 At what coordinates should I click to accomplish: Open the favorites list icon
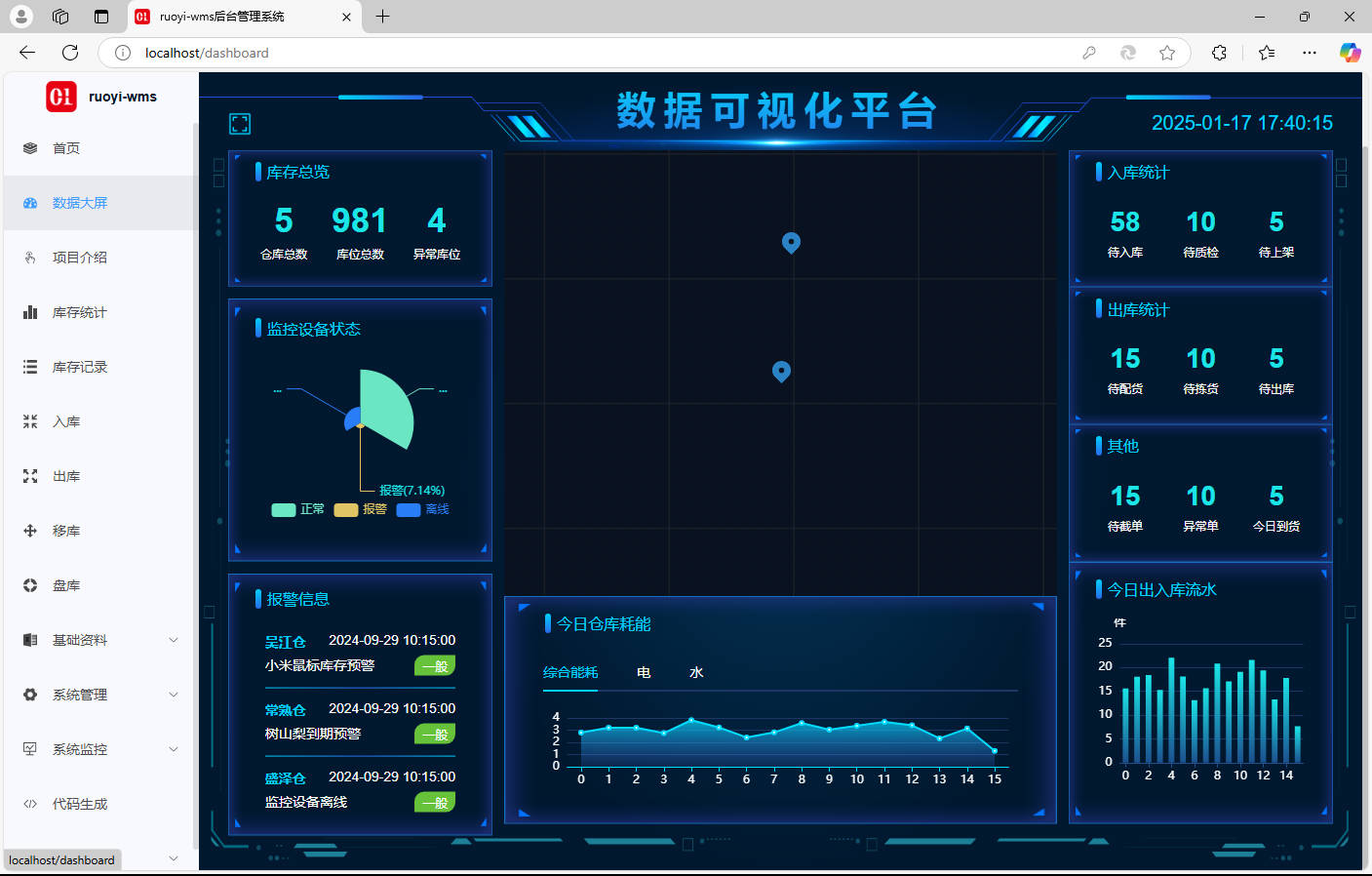click(x=1267, y=53)
